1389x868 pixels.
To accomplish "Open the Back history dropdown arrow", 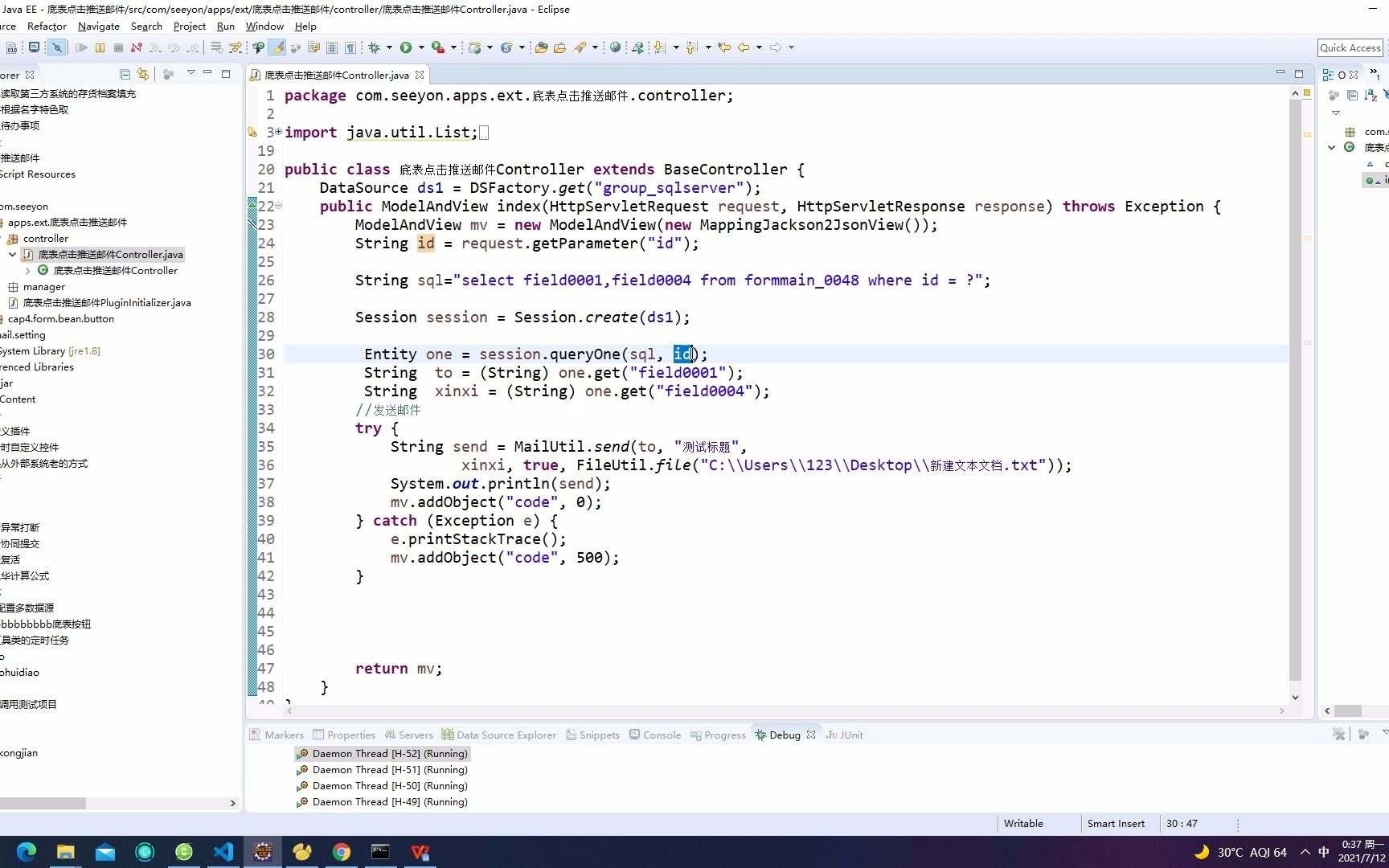I will pos(758,47).
